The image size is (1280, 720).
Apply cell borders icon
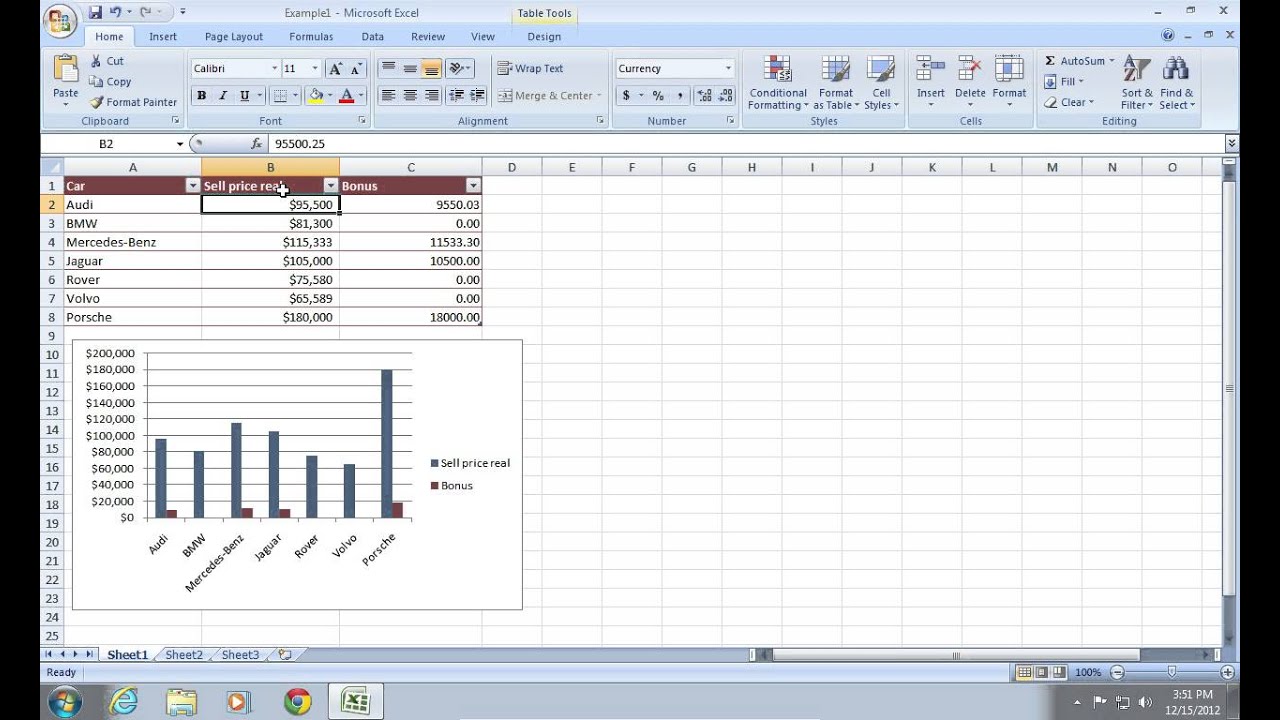tap(280, 96)
